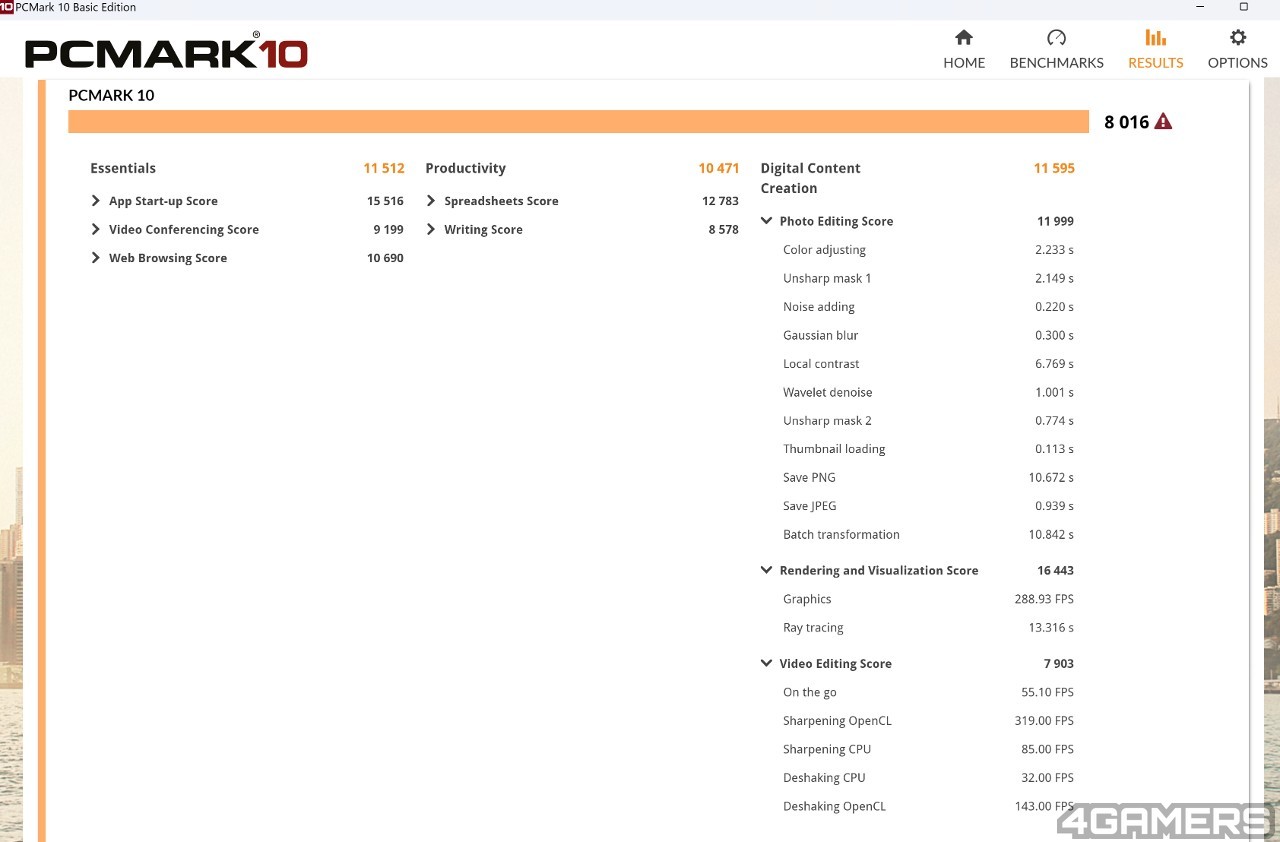Image resolution: width=1280 pixels, height=842 pixels.
Task: Click the Unsharp mask 1 row
Action: point(928,278)
